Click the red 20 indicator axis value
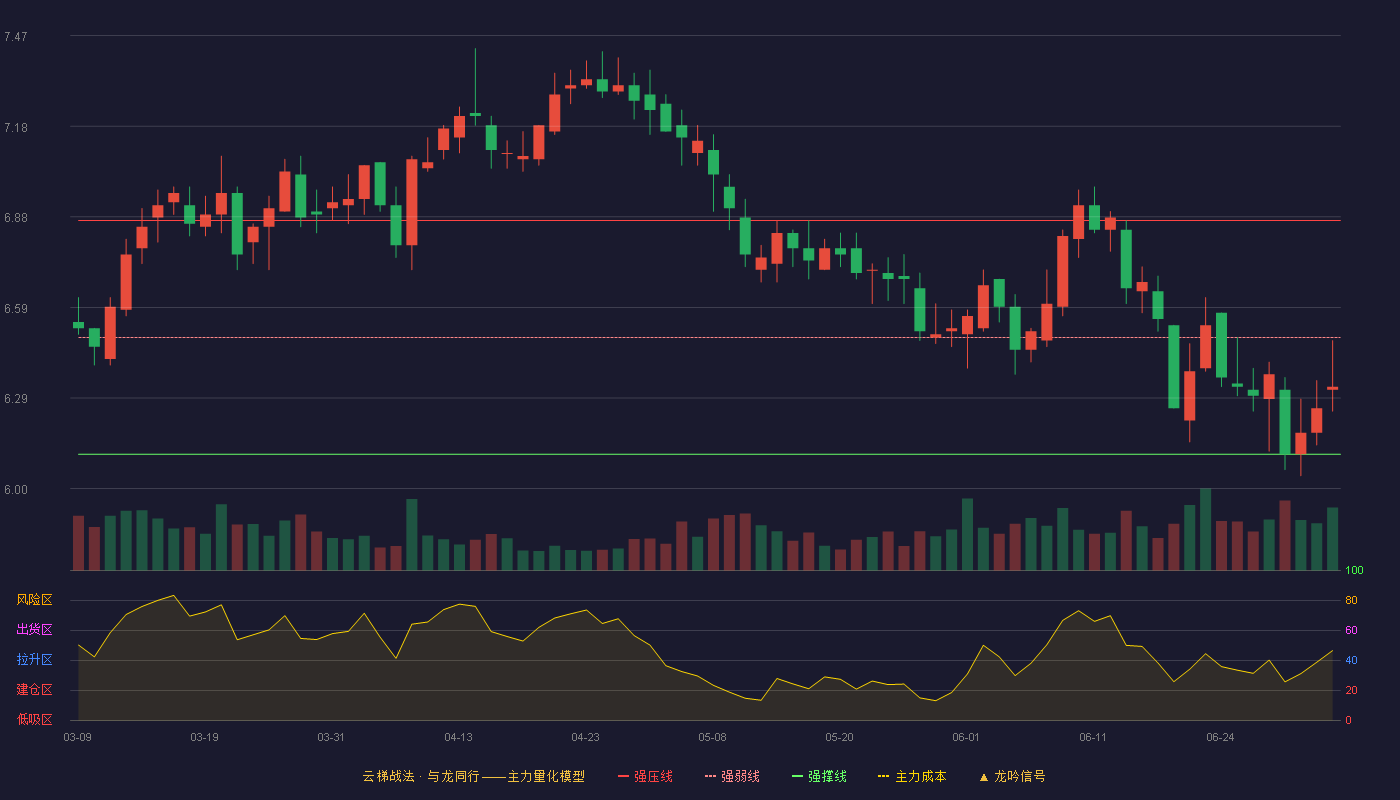 coord(1351,691)
